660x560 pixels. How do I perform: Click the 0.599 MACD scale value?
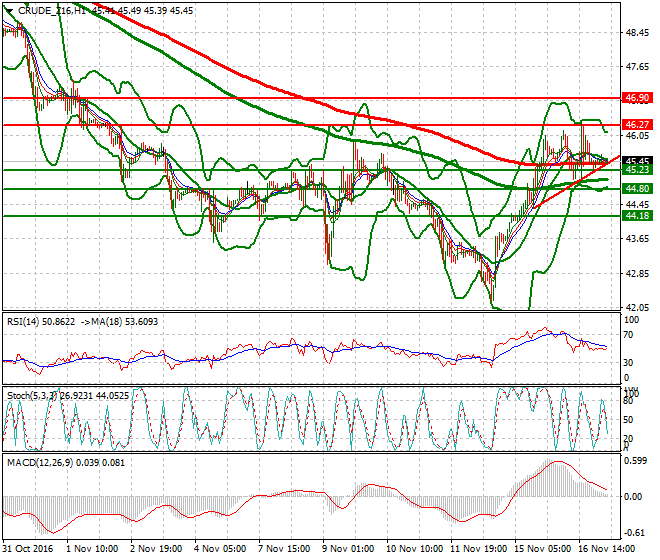coord(636,461)
